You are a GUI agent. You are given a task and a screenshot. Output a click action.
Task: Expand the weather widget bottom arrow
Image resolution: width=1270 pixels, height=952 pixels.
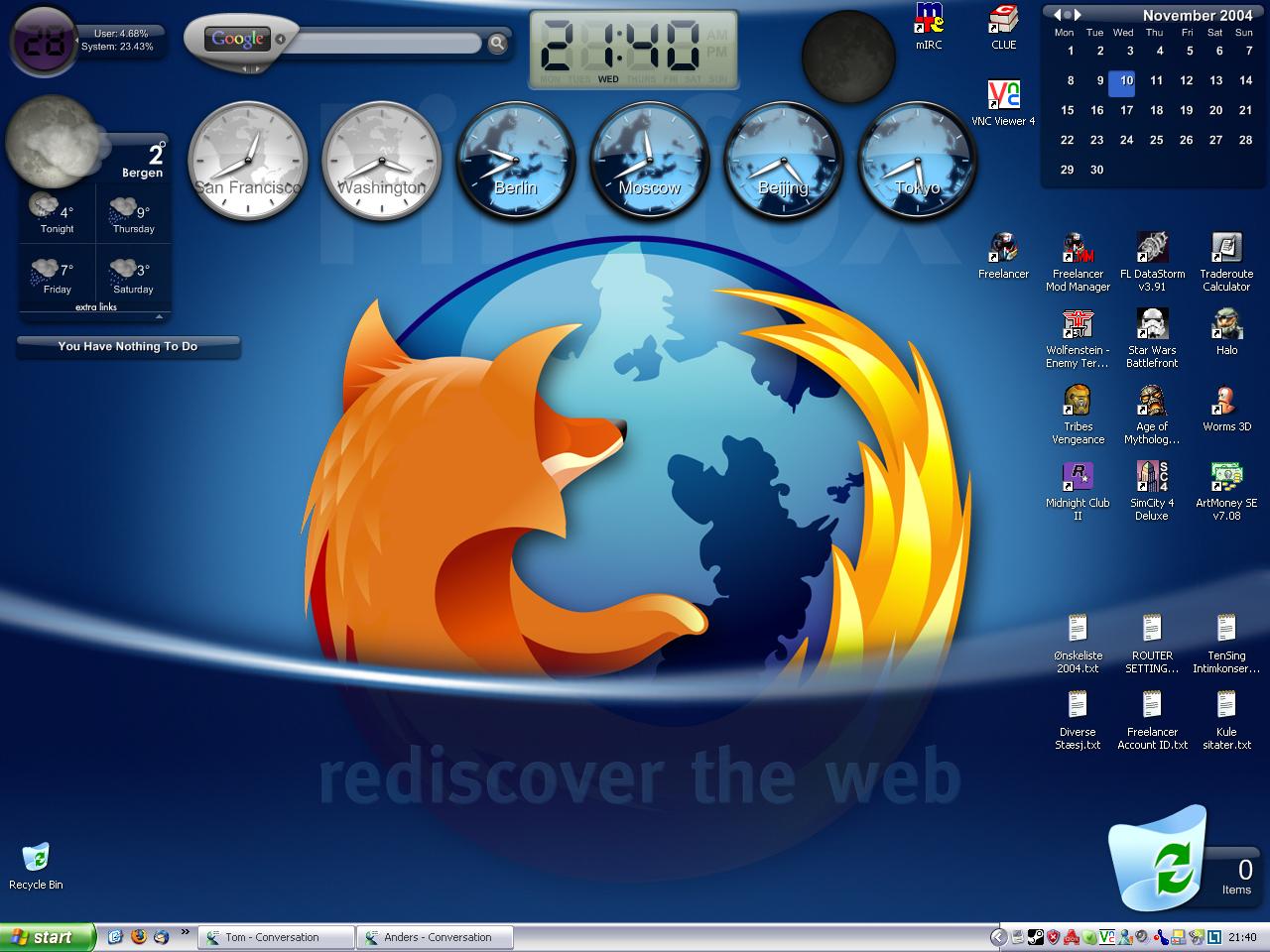point(159,316)
